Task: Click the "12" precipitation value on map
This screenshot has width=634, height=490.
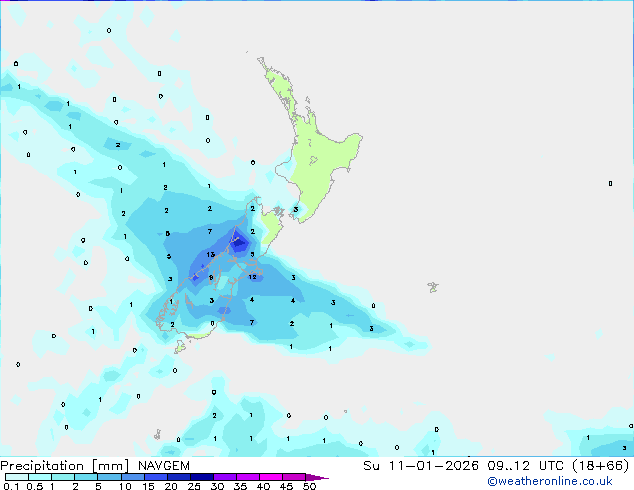Action: coord(252,277)
